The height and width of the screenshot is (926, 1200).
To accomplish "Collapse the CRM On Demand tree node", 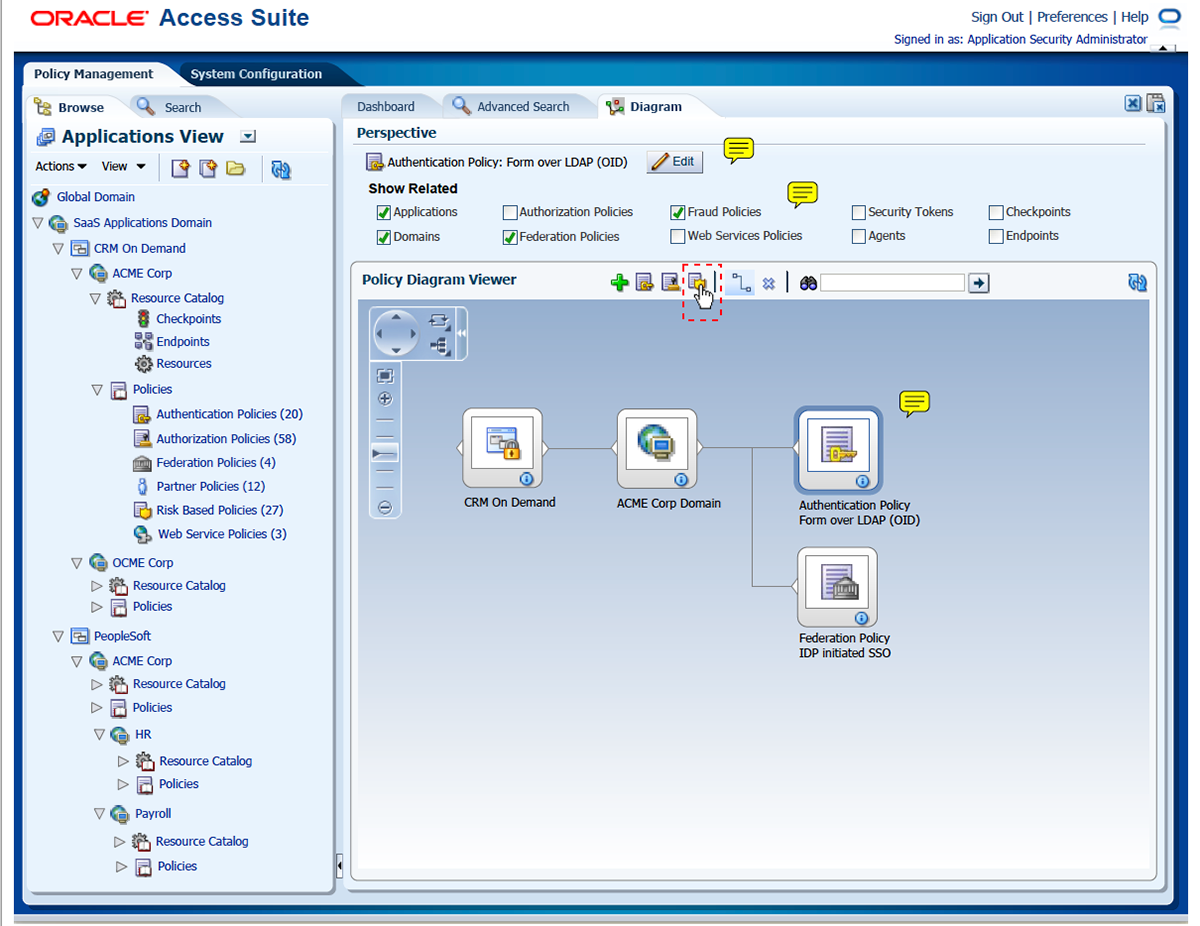I will pyautogui.click(x=58, y=248).
